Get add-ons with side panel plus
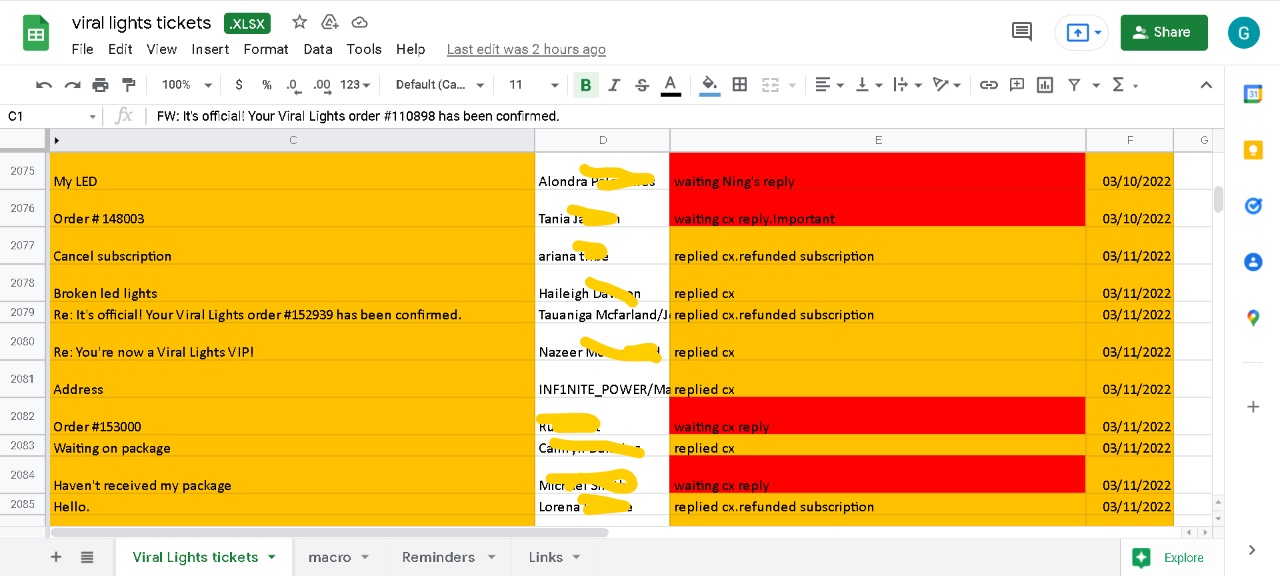1280x576 pixels. [x=1253, y=407]
